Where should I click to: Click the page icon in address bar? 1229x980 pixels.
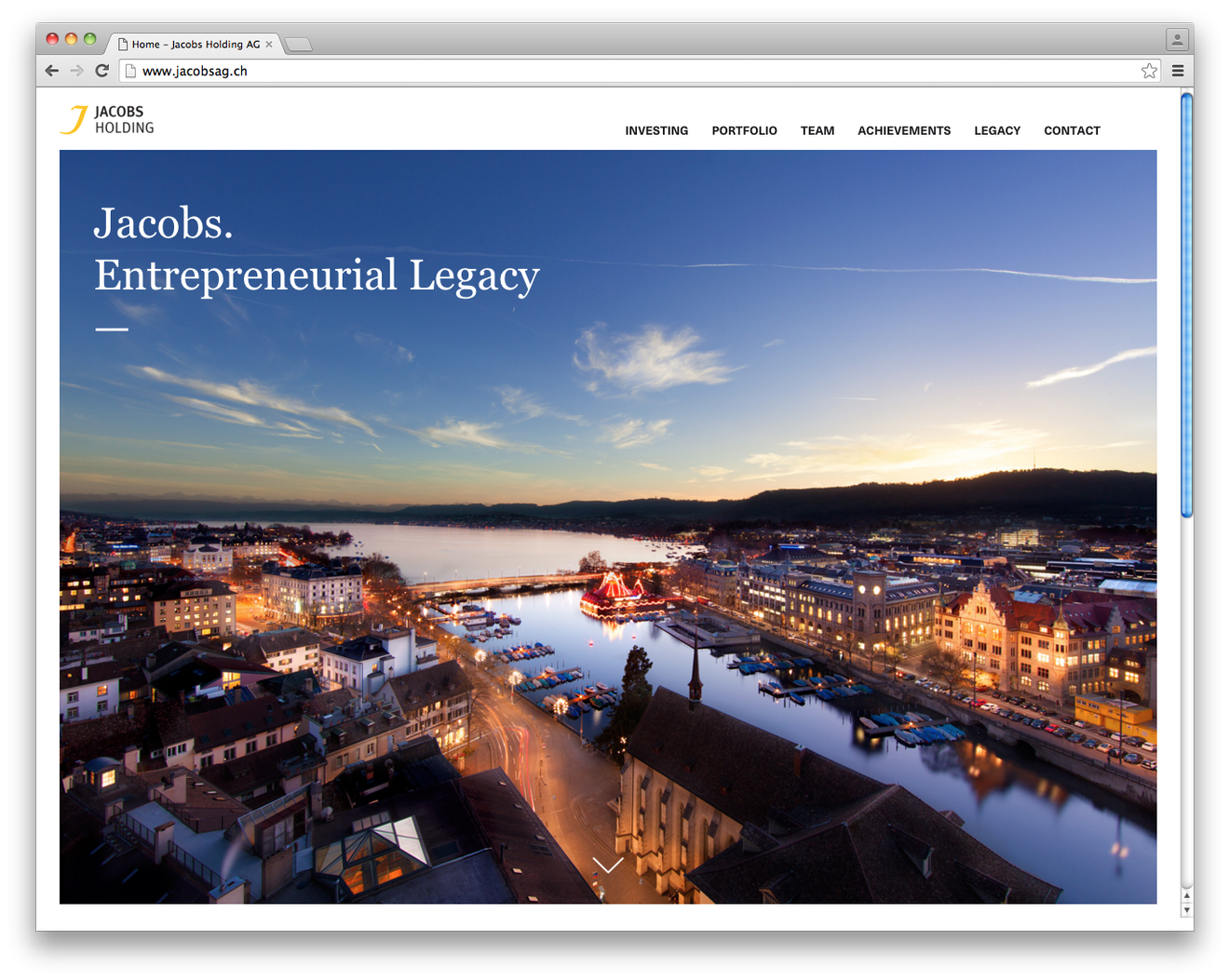[x=131, y=71]
